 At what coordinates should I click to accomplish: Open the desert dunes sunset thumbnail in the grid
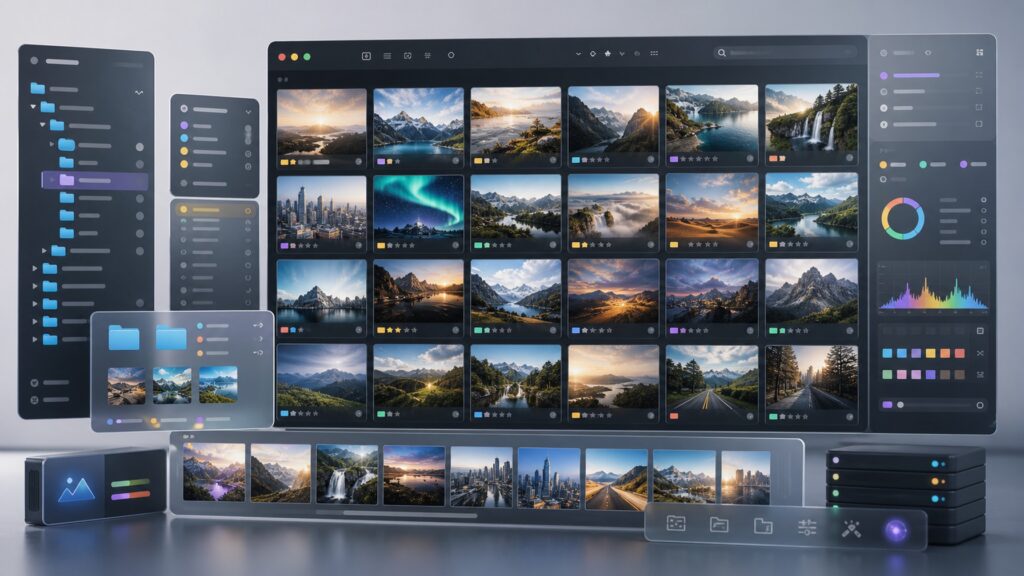coord(712,206)
